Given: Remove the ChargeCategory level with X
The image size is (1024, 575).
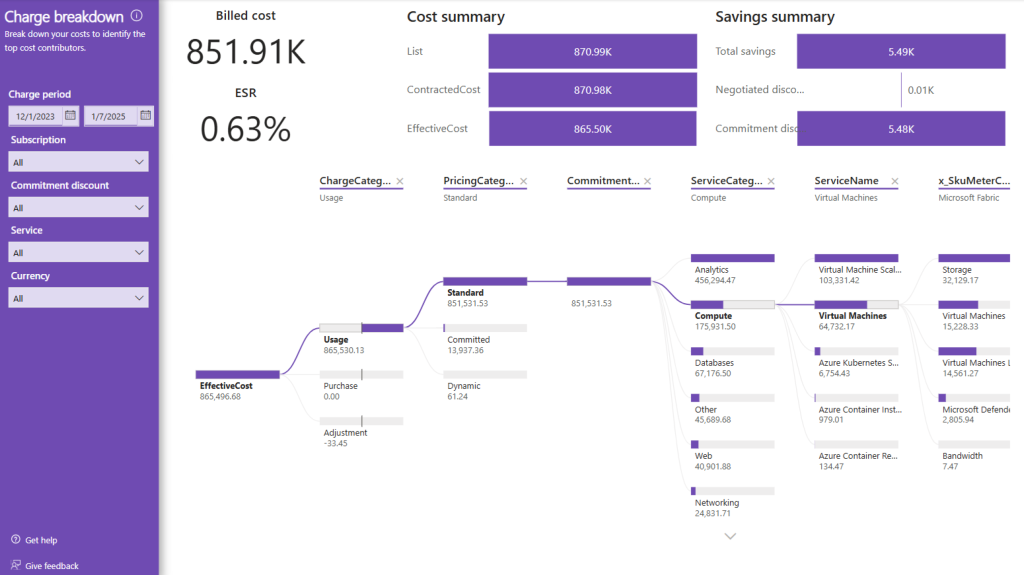Looking at the screenshot, I should point(400,181).
